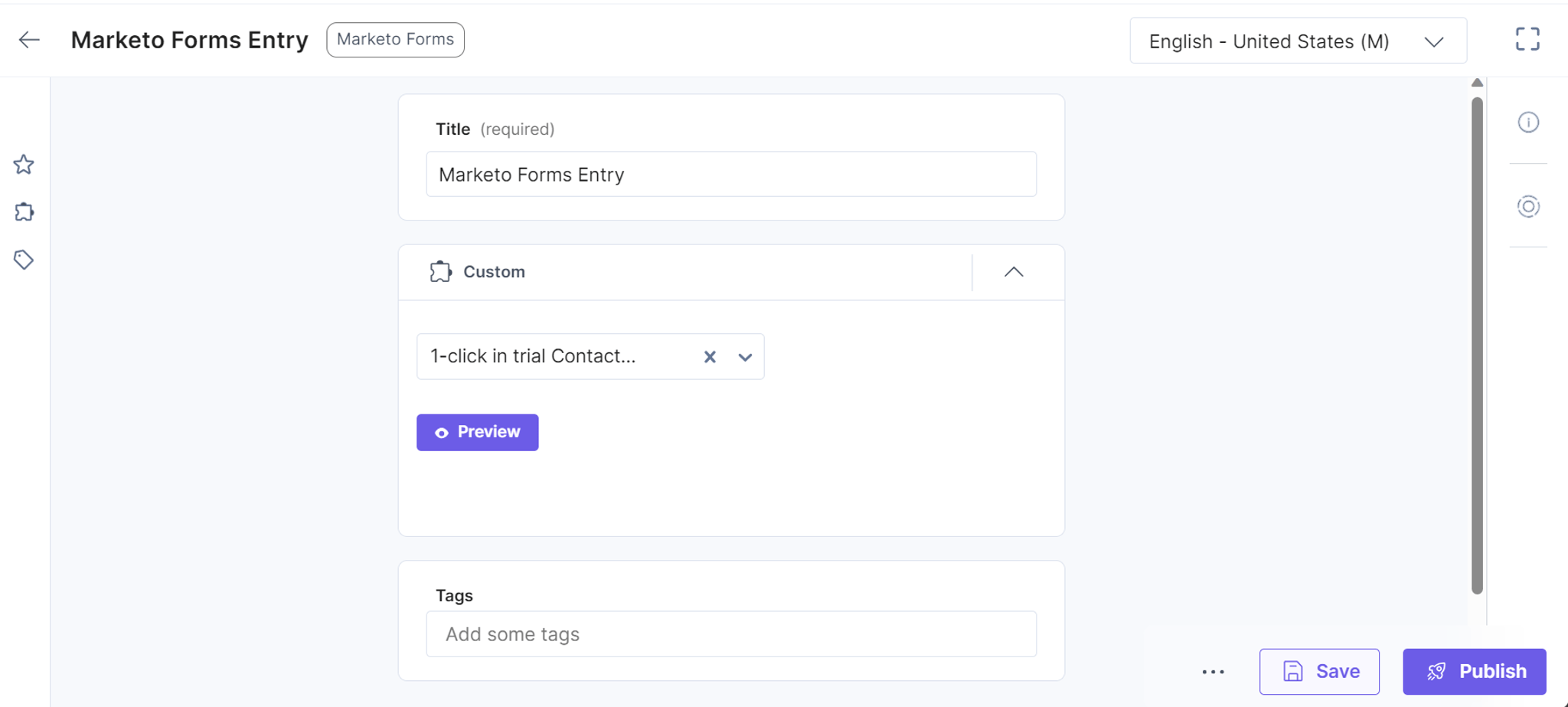Screen dimensions: 1568x707
Task: Collapse the Custom section
Action: tap(1014, 272)
